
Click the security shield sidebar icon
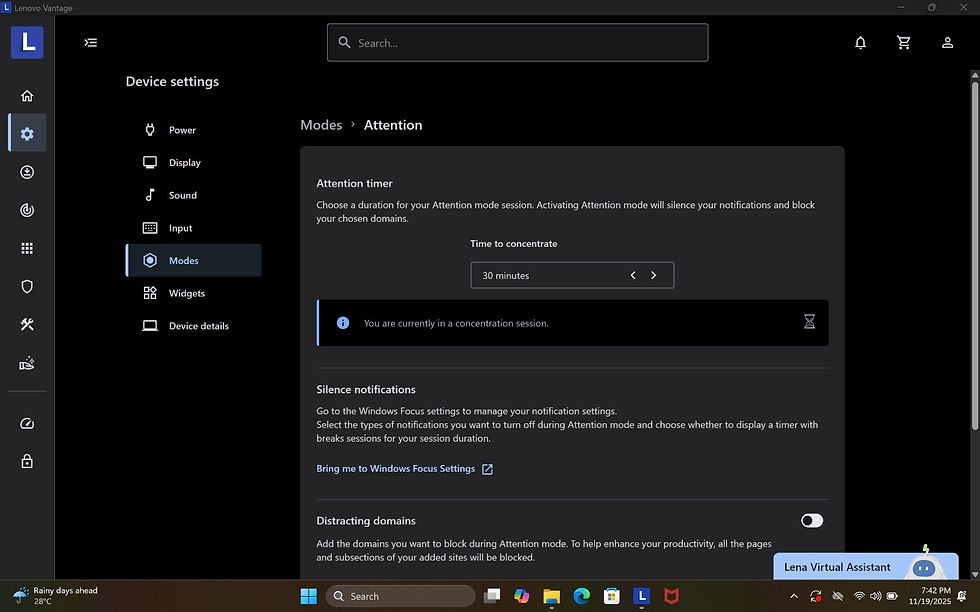pos(27,287)
